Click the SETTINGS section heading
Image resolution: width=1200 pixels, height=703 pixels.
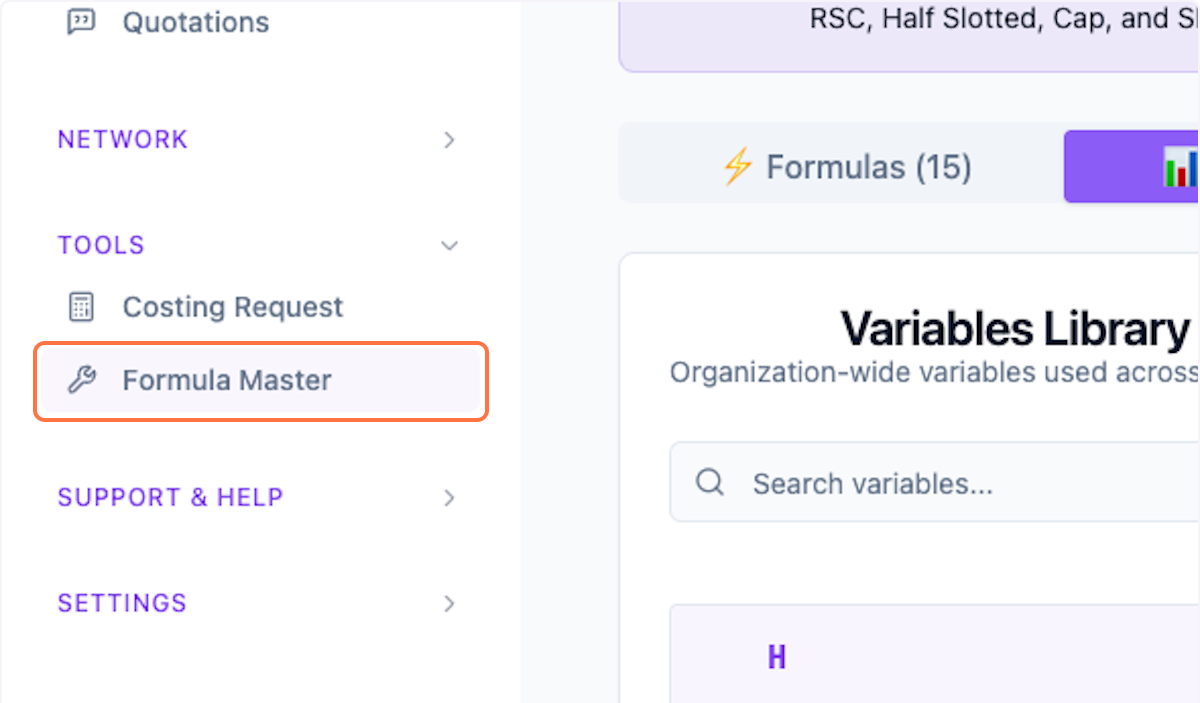click(122, 603)
